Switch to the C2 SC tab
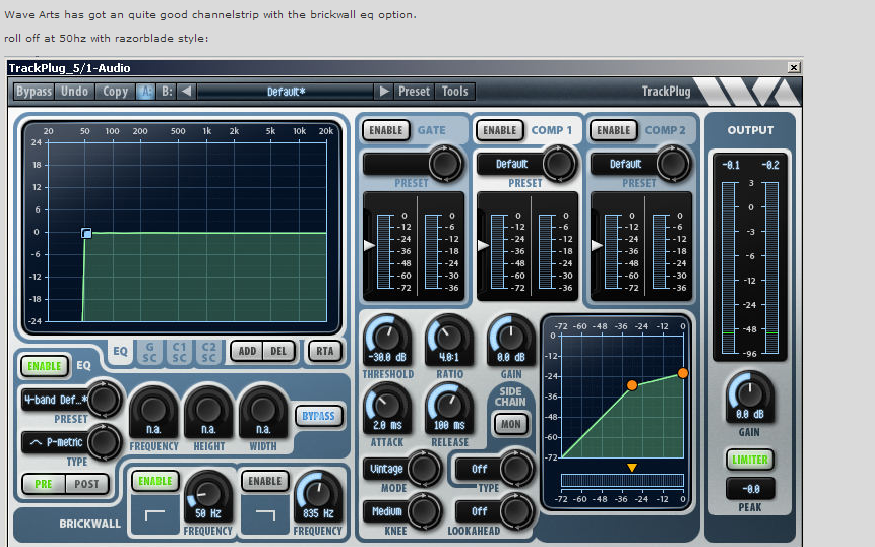This screenshot has width=875, height=547. 209,352
